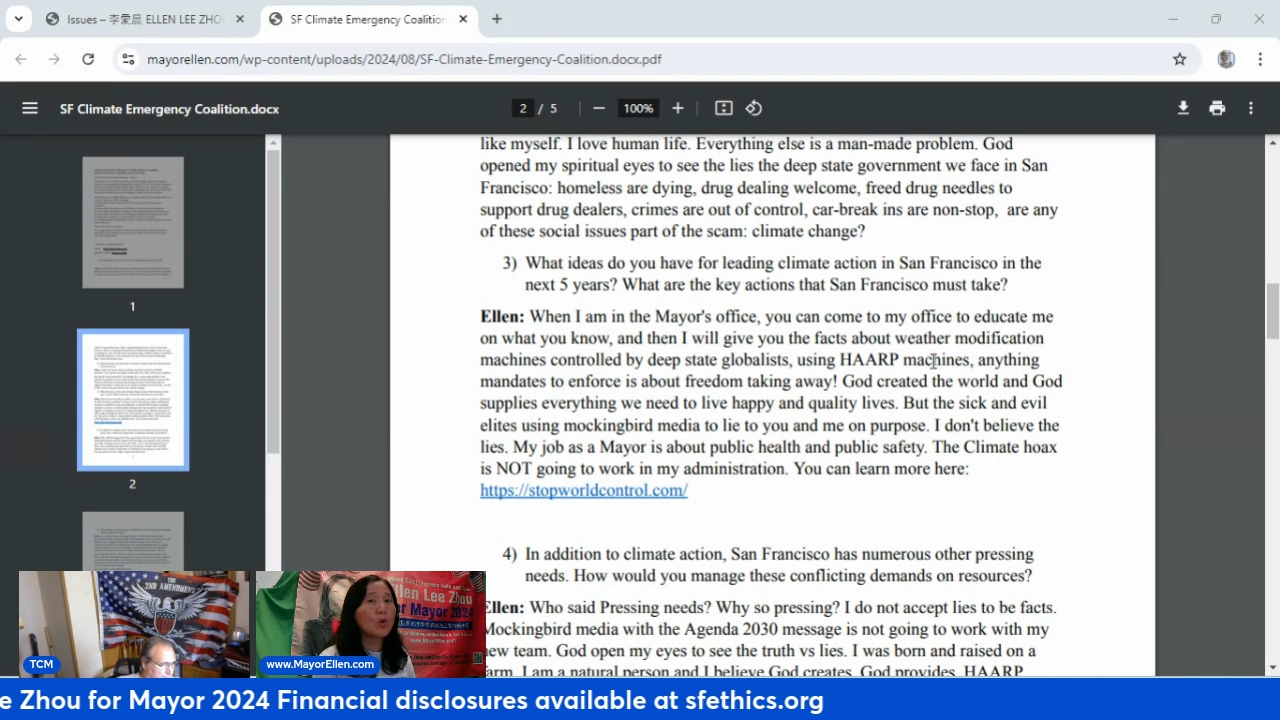Zoom in with the plus icon
Screen dimensions: 1280x720
pyautogui.click(x=678, y=108)
